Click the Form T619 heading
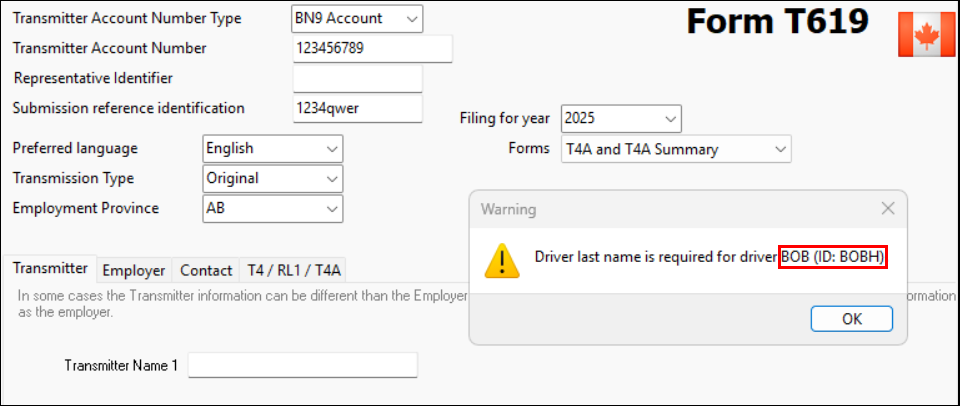 778,23
